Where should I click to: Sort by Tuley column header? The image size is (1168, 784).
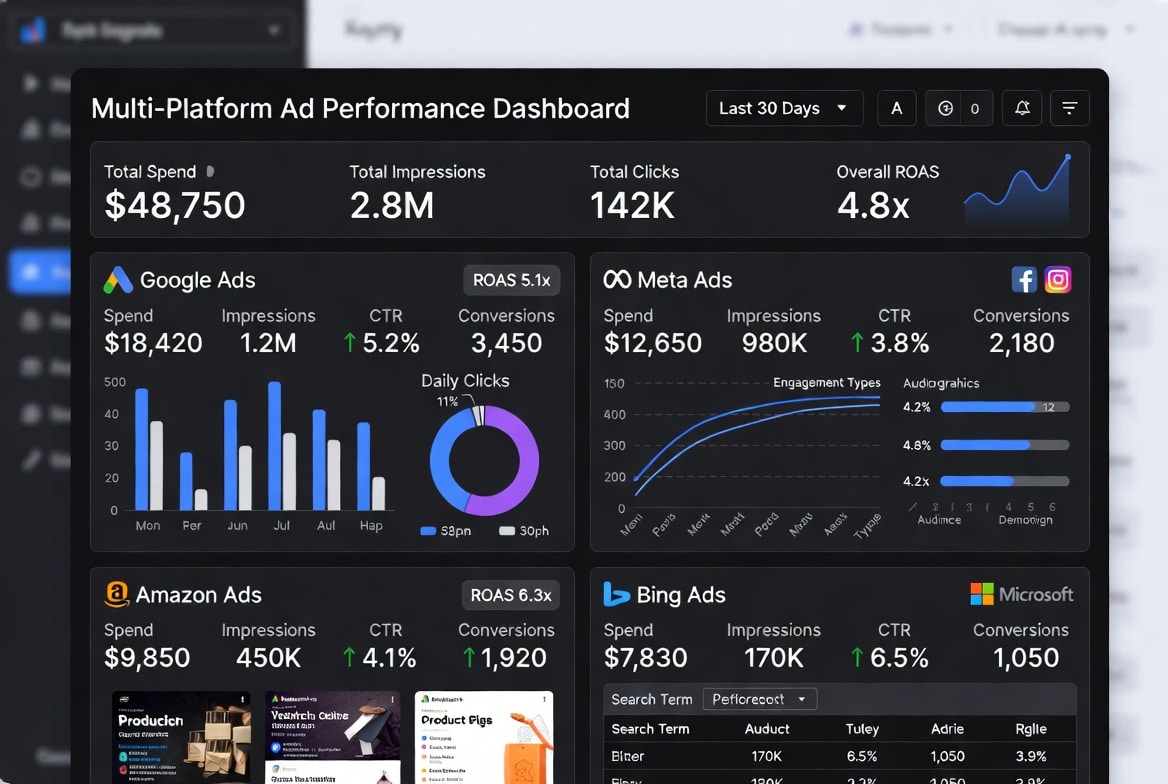(x=862, y=729)
